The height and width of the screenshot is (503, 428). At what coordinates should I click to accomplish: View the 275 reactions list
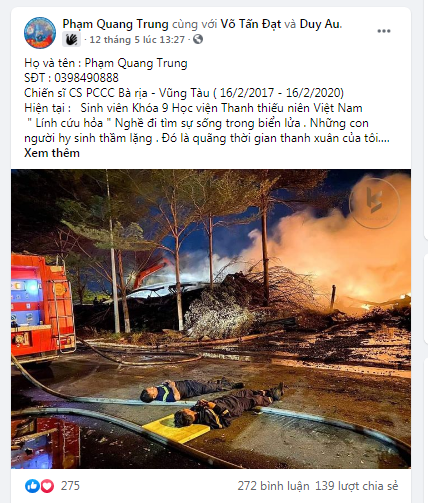point(70,486)
